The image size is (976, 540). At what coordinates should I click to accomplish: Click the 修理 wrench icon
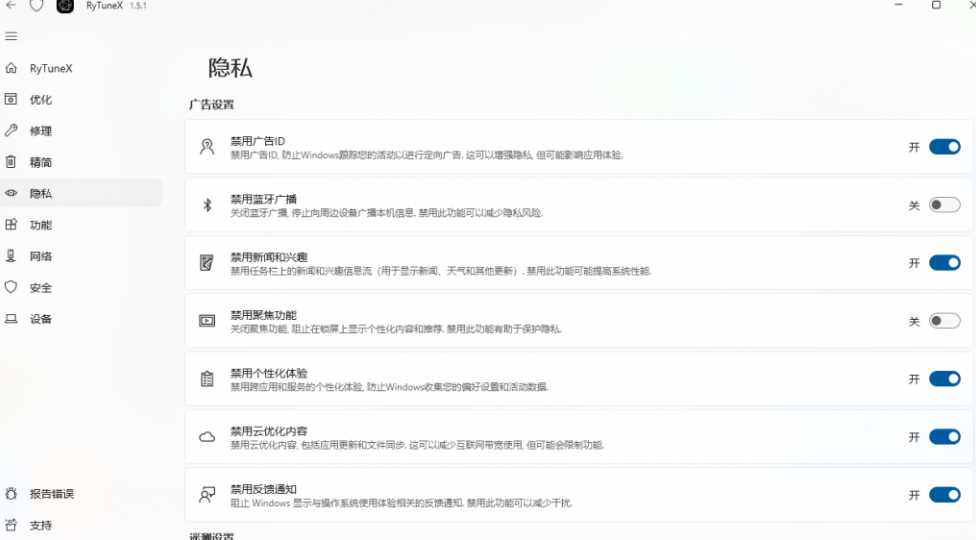tap(11, 131)
